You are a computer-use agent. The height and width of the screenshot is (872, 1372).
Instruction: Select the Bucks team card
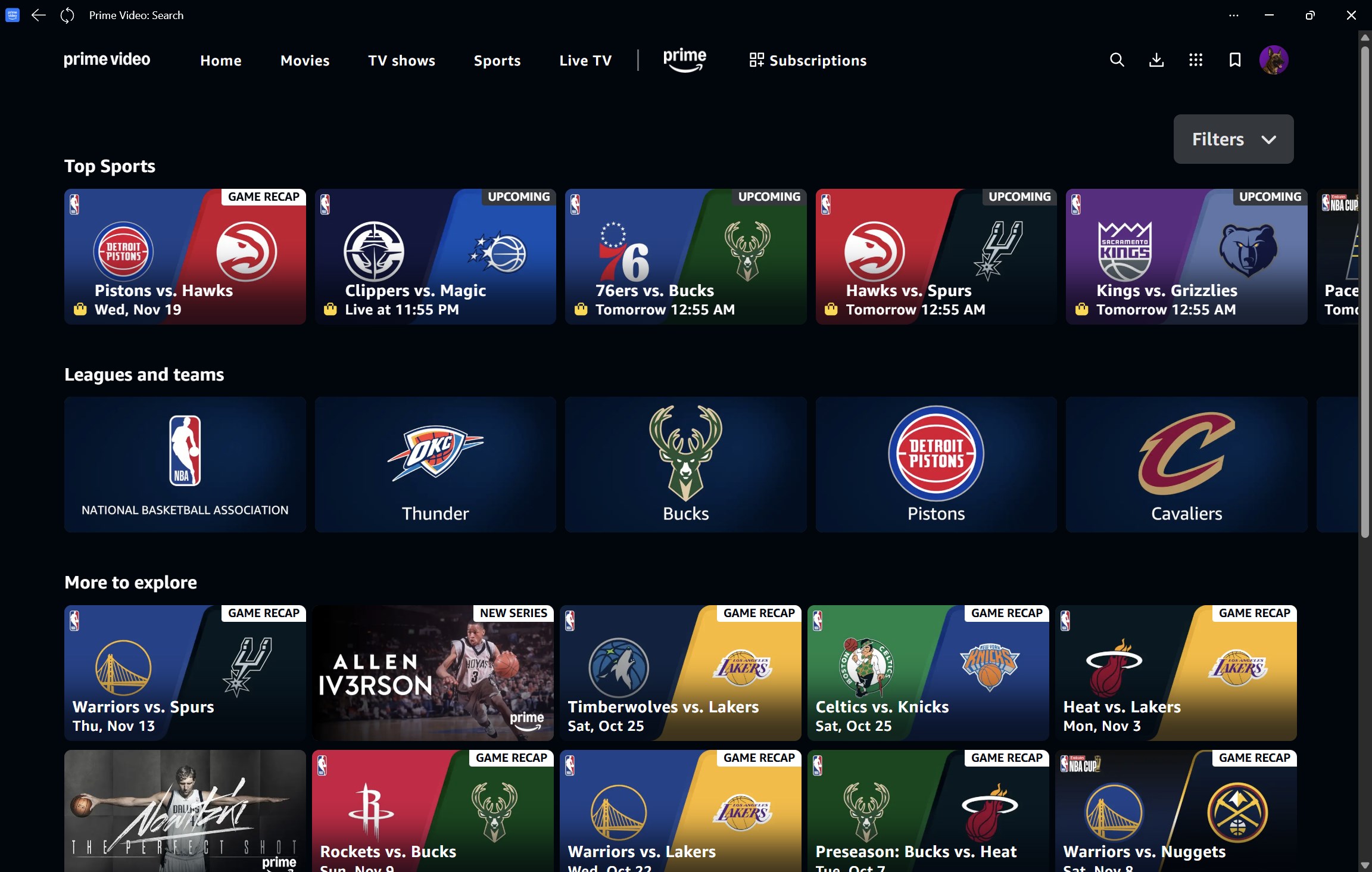pos(685,465)
